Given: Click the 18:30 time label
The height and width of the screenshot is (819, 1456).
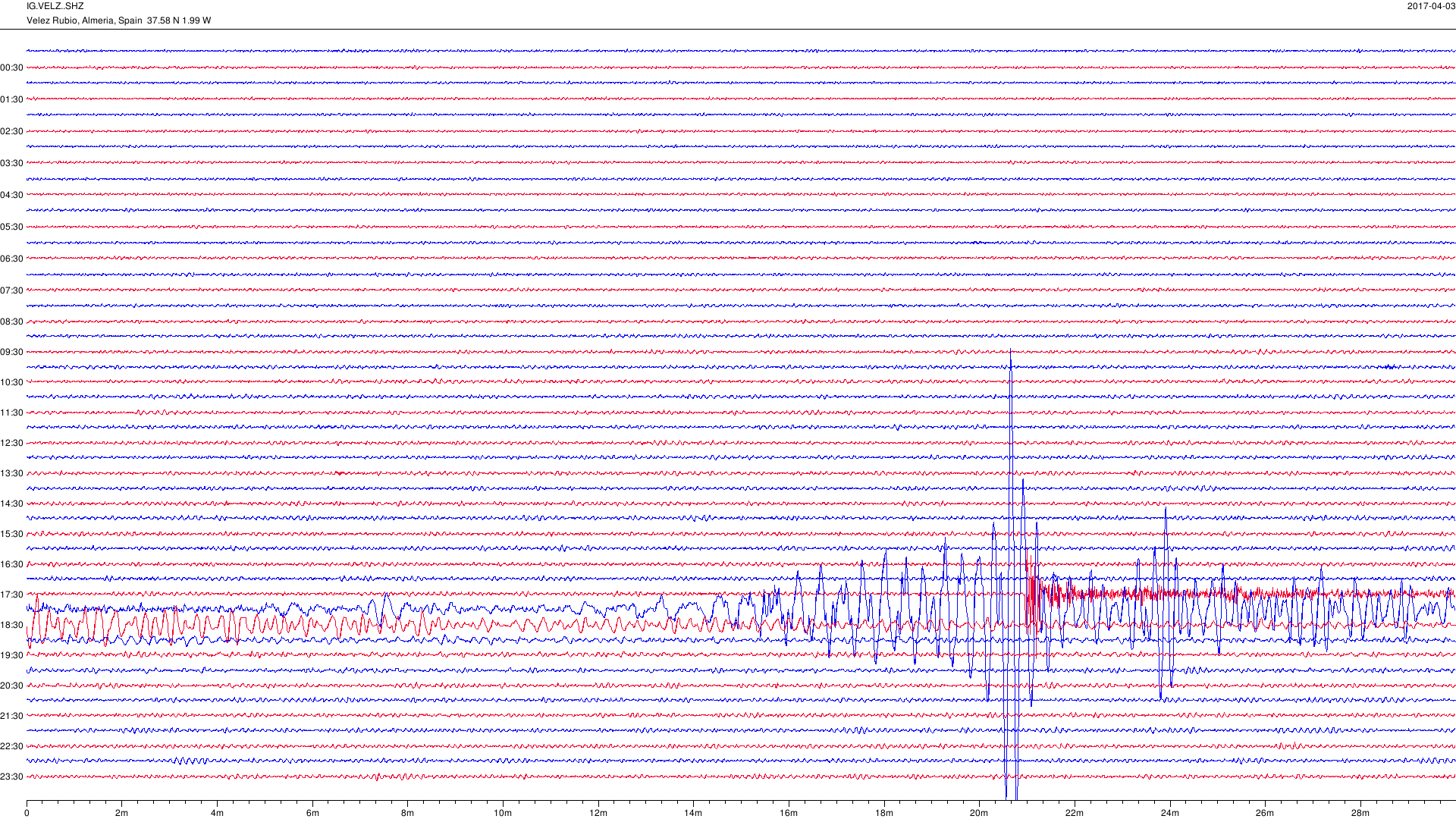Looking at the screenshot, I should (12, 625).
